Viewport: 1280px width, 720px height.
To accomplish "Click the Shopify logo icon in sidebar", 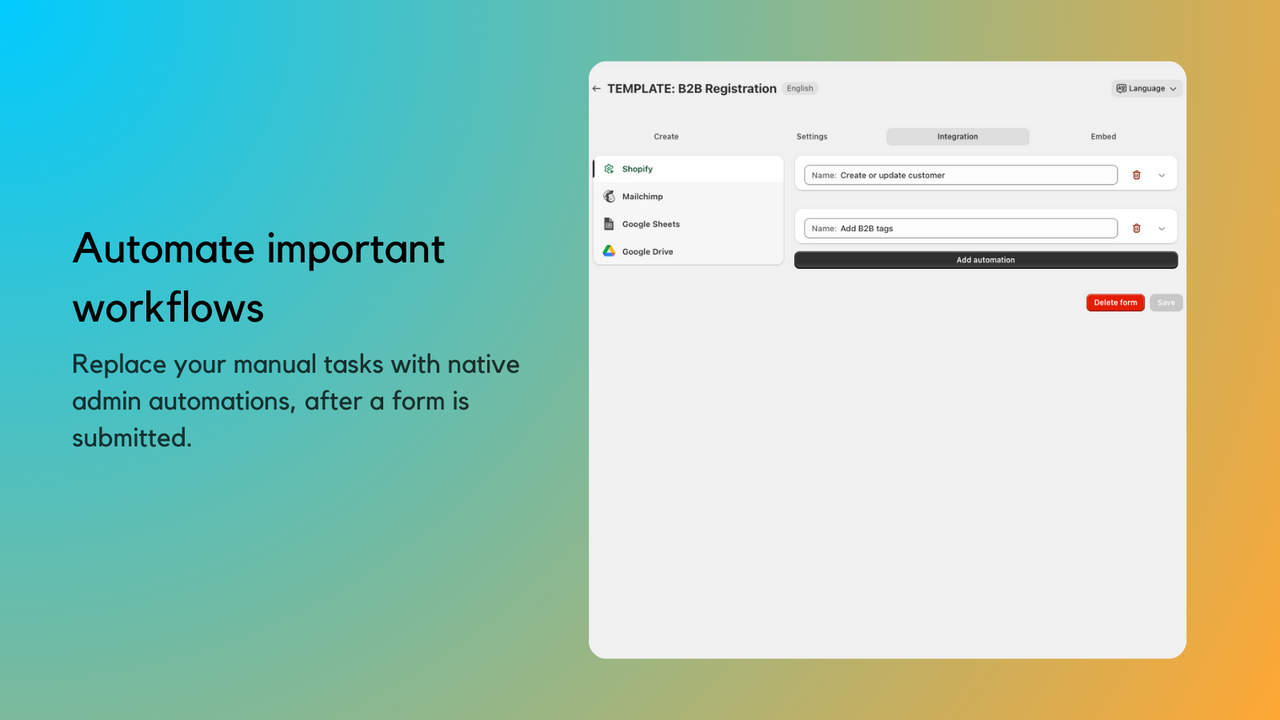I will tap(609, 169).
